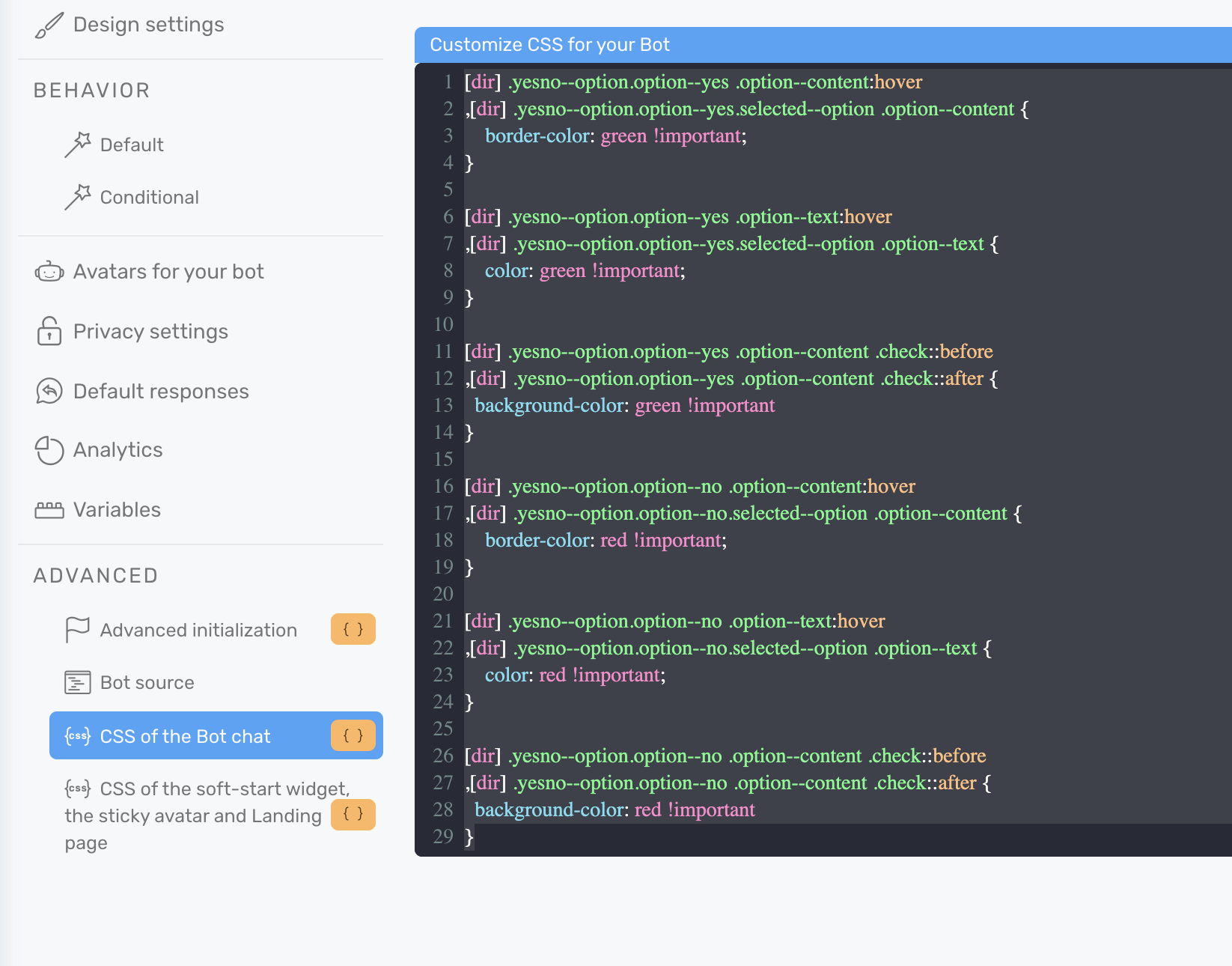Viewport: 1232px width, 966px height.
Task: Click line 11 .check::before selector
Action: tap(728, 351)
